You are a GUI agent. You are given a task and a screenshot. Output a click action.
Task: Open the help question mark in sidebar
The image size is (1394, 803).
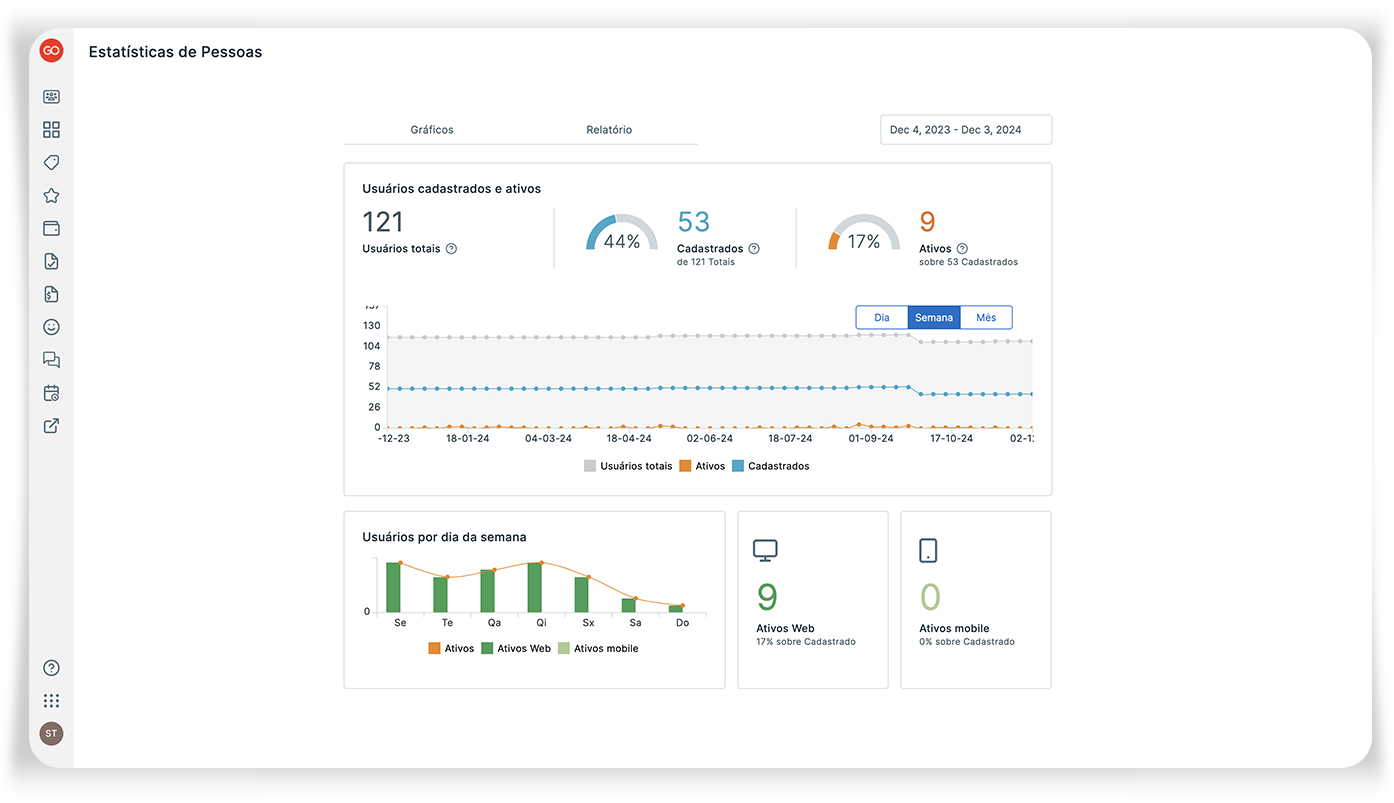pyautogui.click(x=51, y=668)
